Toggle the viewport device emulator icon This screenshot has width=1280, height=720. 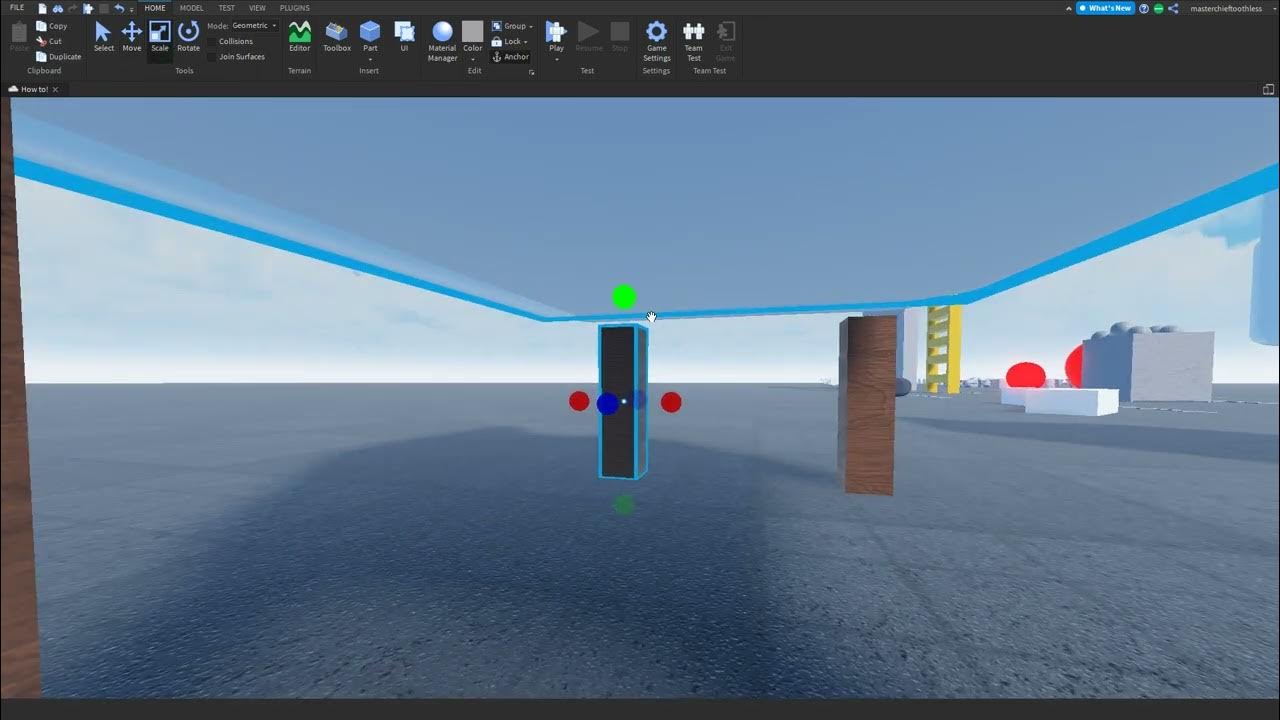click(1269, 89)
